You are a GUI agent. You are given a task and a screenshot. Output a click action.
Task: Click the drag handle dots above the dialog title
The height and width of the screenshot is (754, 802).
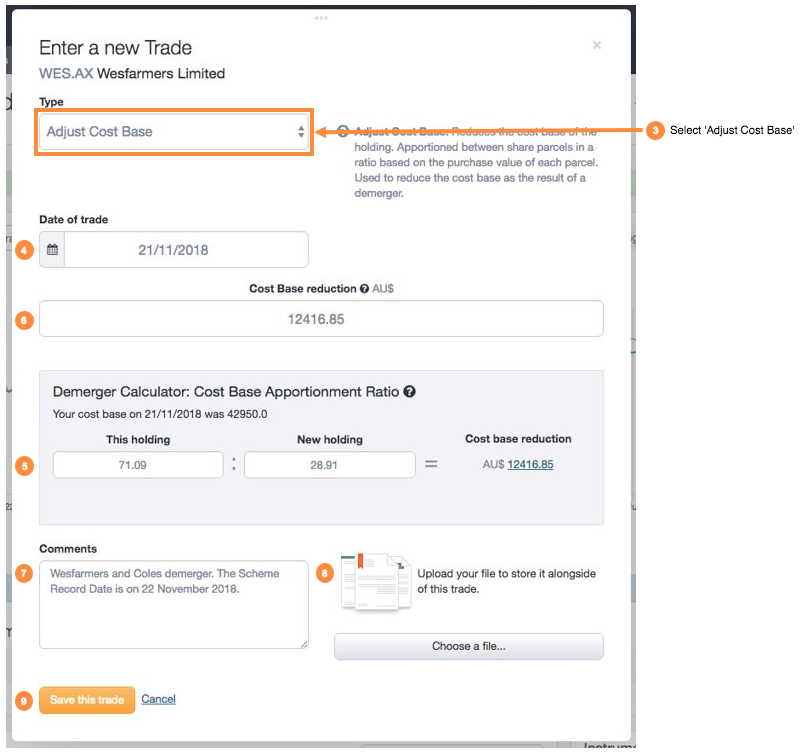pos(321,18)
